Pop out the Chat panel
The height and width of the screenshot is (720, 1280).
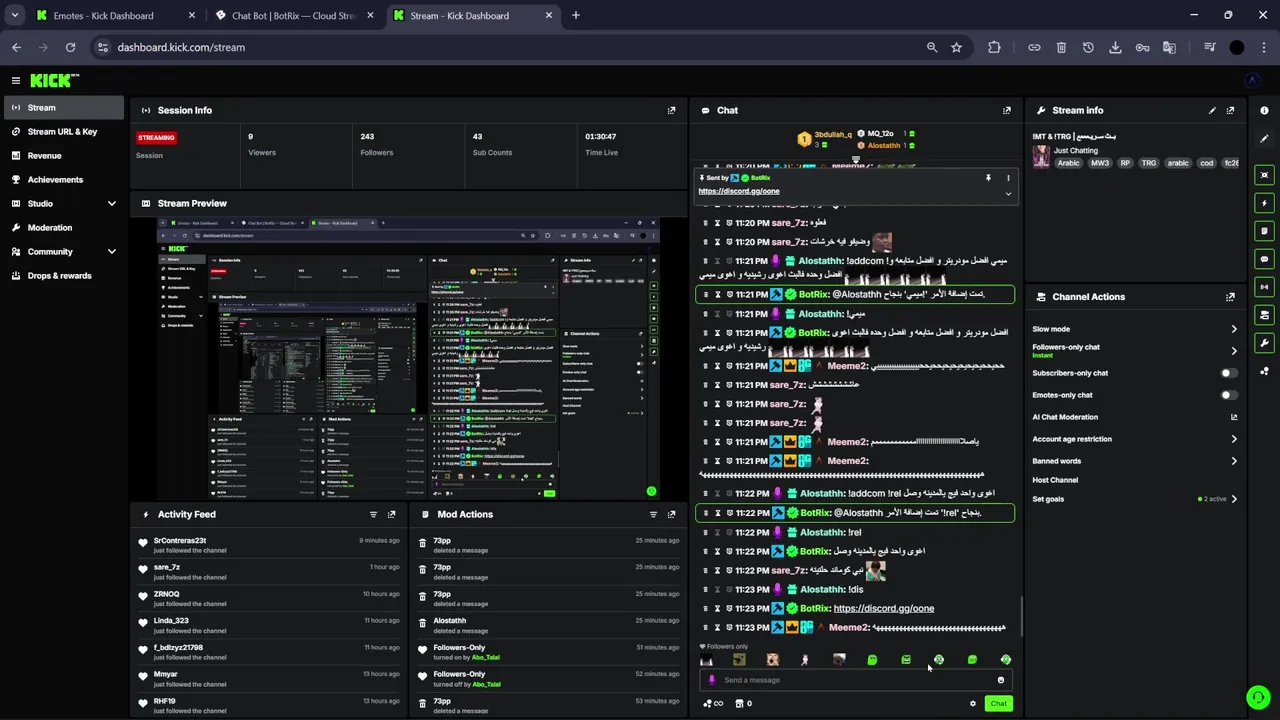coord(1007,110)
